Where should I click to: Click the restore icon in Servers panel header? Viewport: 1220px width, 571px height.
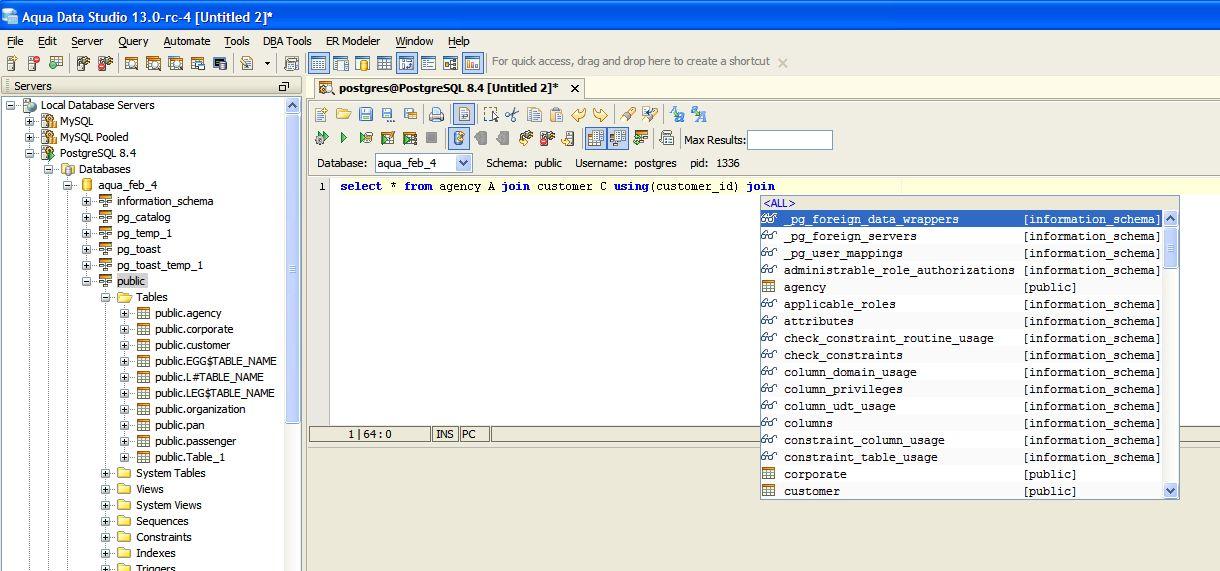(x=283, y=87)
